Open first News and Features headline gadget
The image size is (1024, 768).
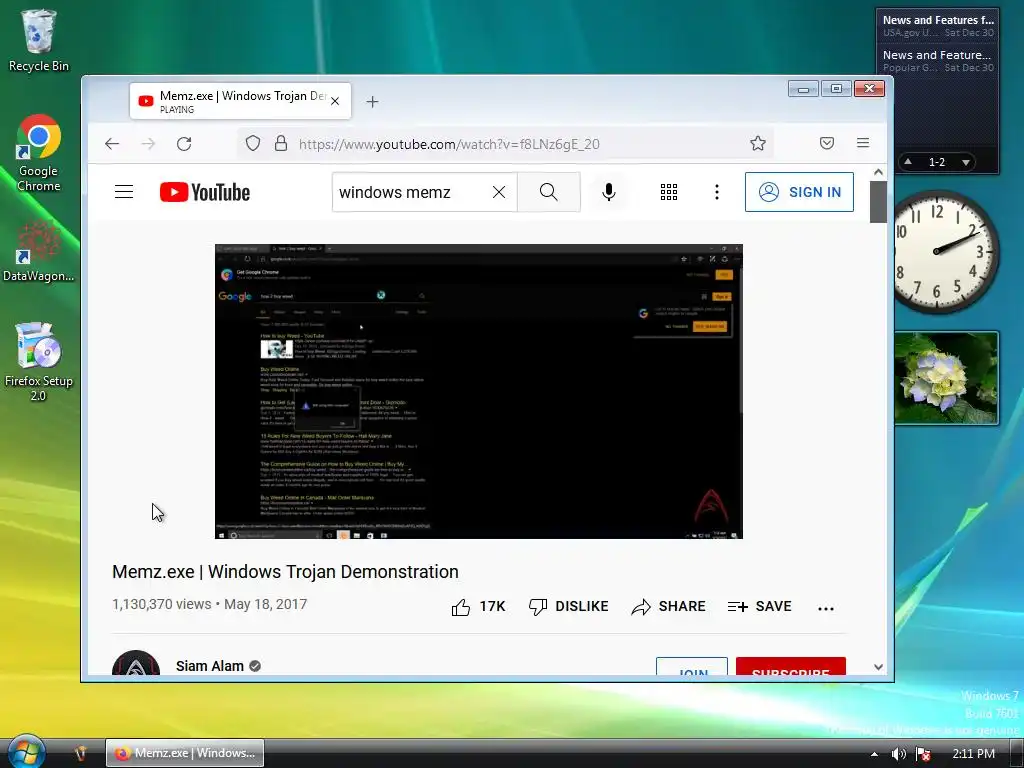tap(938, 25)
